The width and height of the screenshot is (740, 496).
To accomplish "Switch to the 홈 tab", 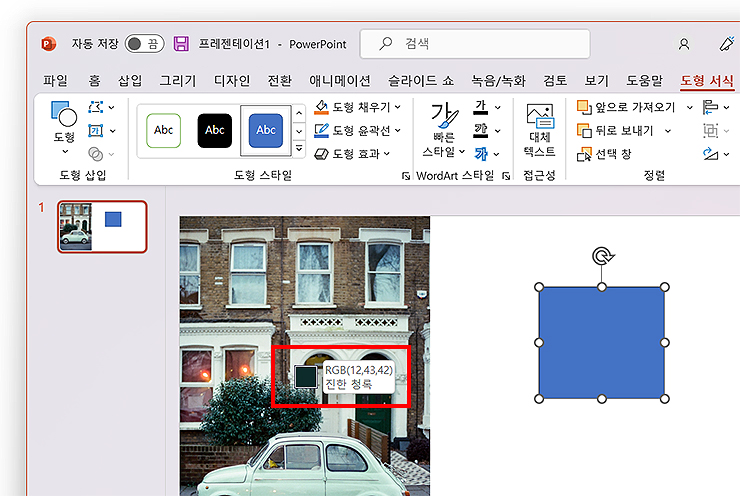I will [94, 81].
